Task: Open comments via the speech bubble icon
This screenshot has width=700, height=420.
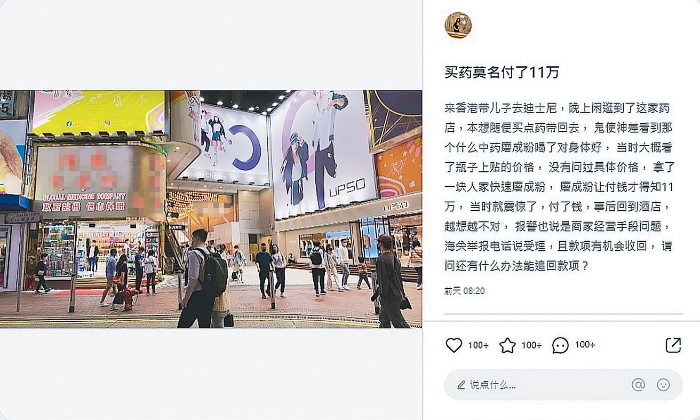Action: (x=560, y=345)
